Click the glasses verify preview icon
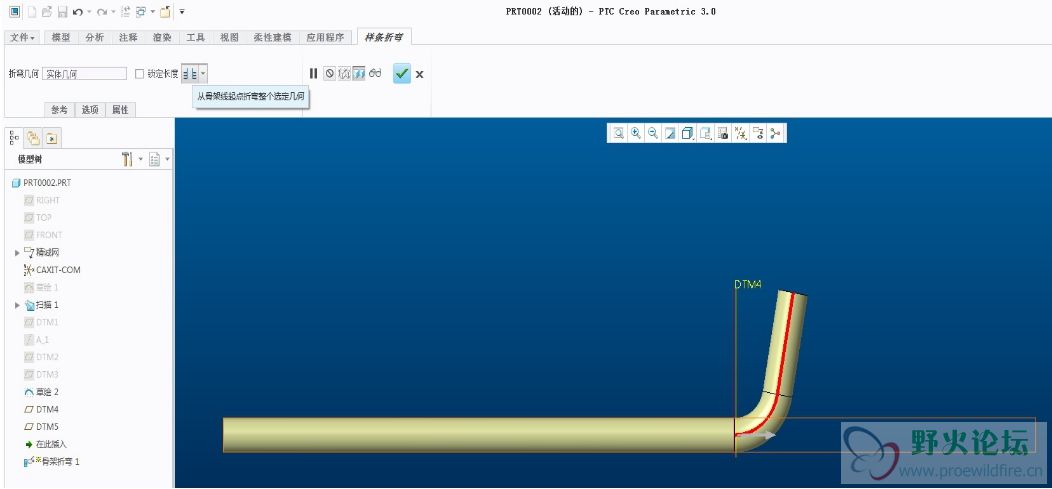This screenshot has height=489, width=1052. coord(375,72)
